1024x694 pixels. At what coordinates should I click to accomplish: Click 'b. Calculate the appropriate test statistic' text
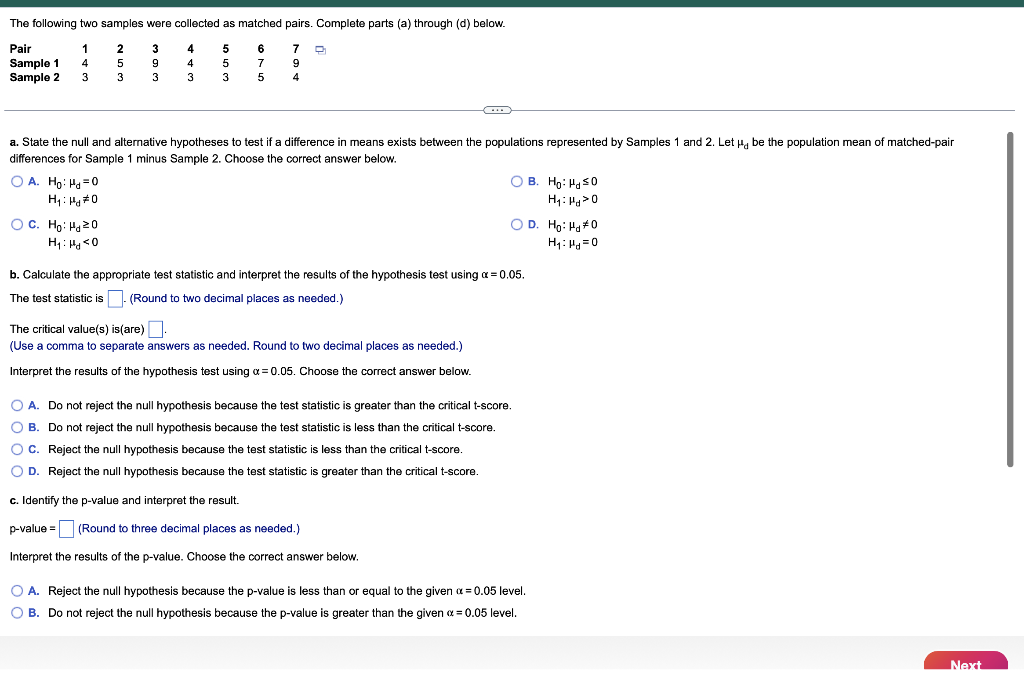(267, 275)
